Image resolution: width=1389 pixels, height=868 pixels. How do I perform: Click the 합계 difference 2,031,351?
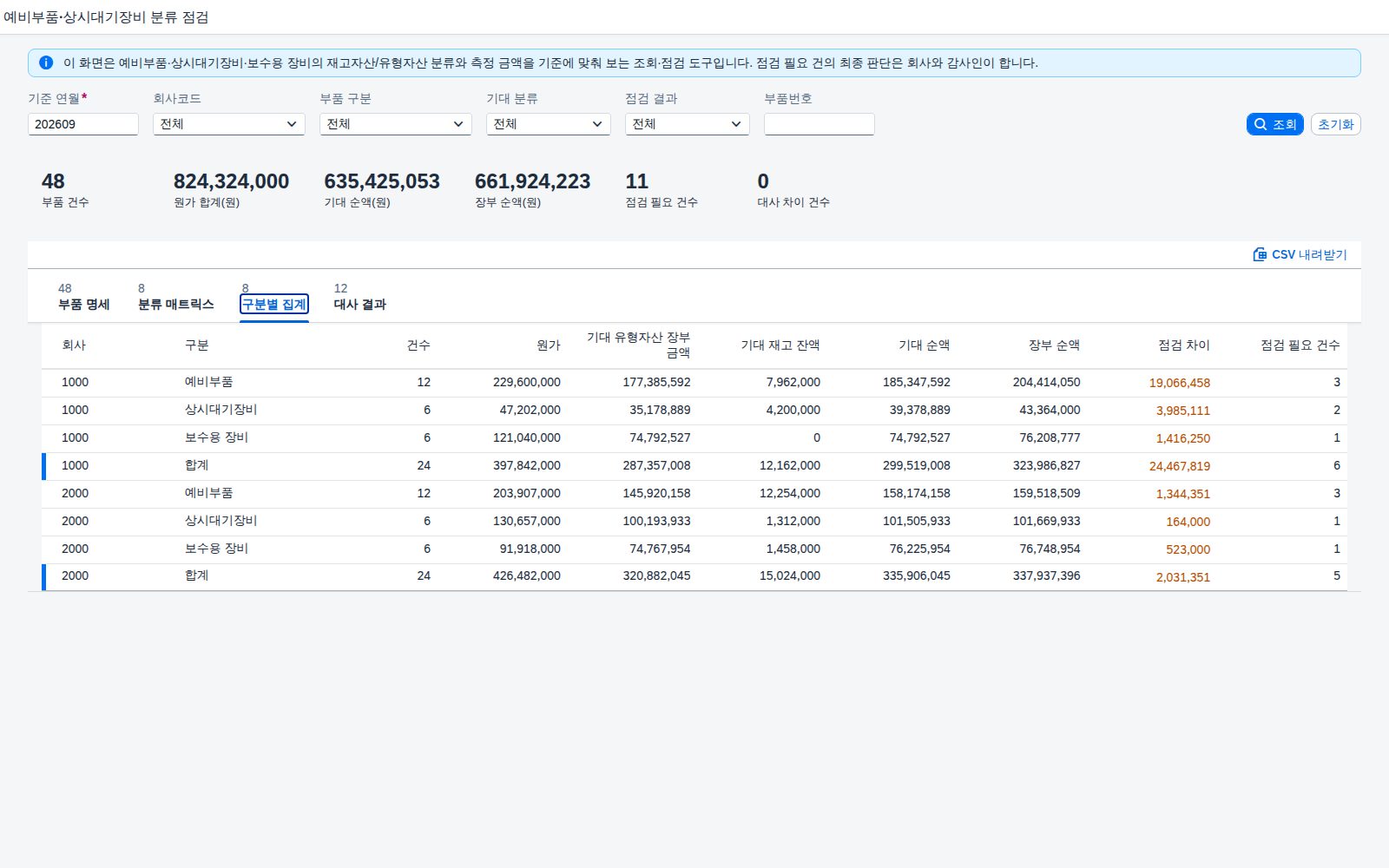(x=1183, y=577)
